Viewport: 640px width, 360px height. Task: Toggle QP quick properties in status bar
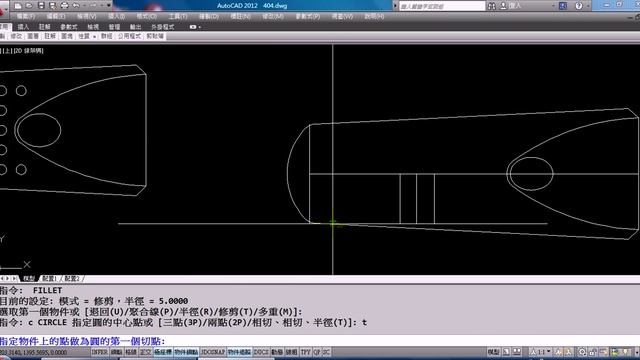click(317, 352)
